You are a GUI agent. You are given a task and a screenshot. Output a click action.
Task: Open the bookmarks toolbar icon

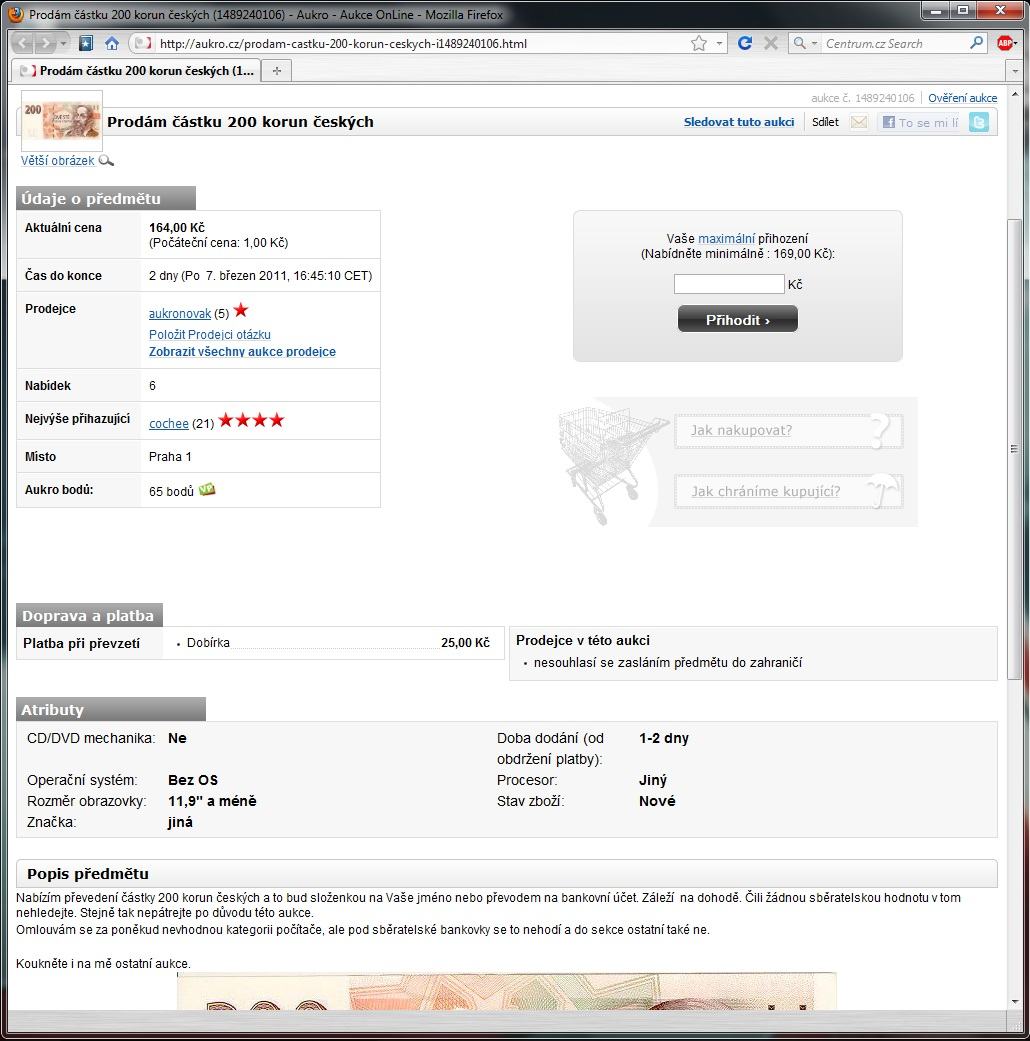click(x=86, y=44)
